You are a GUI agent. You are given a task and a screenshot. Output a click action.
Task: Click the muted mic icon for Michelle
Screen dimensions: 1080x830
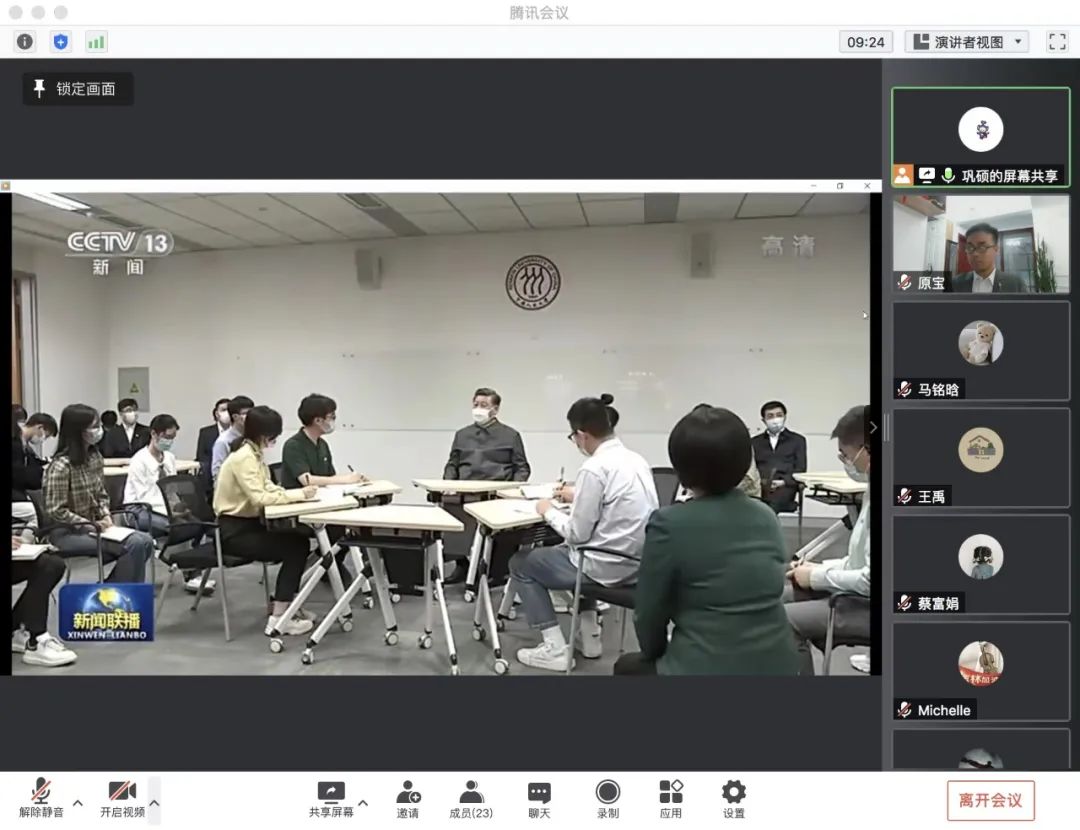click(x=905, y=709)
